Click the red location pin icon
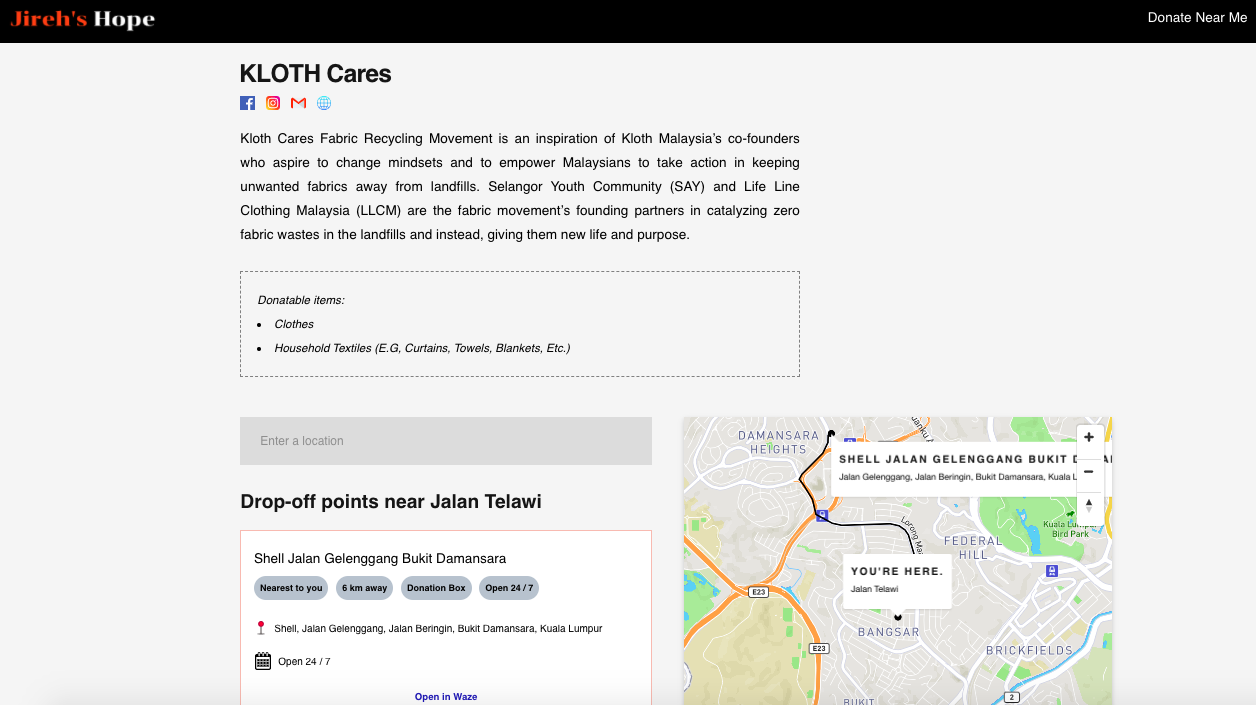1256x705 pixels. [x=261, y=628]
